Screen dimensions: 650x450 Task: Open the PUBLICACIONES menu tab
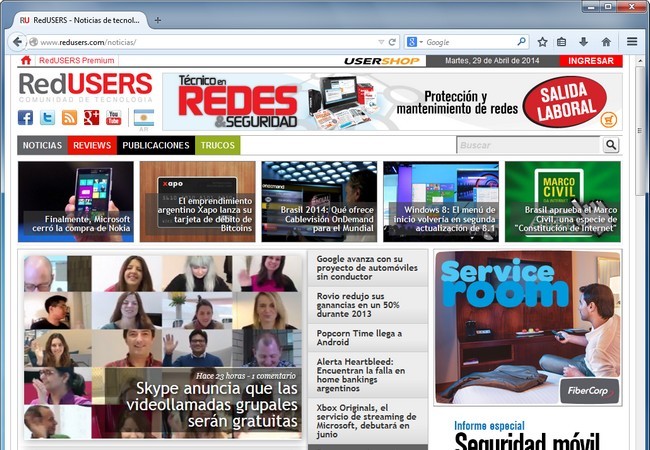coord(156,145)
